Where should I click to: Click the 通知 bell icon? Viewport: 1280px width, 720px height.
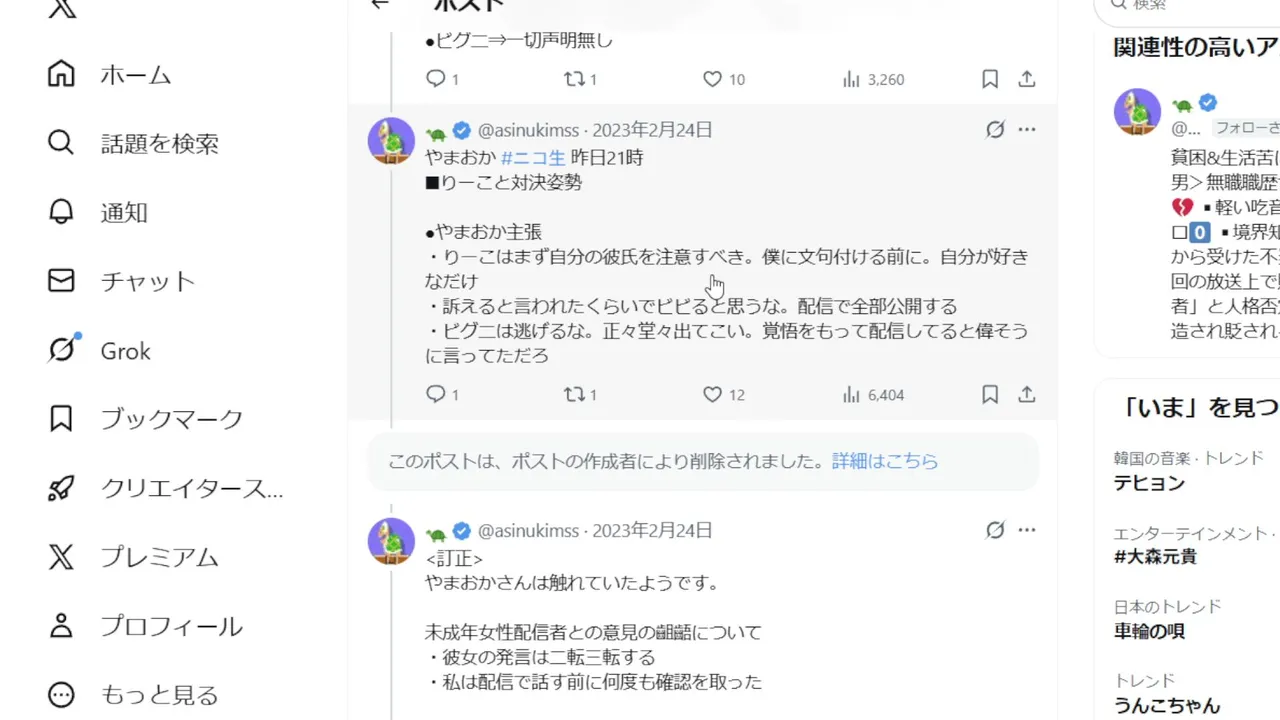[x=61, y=212]
